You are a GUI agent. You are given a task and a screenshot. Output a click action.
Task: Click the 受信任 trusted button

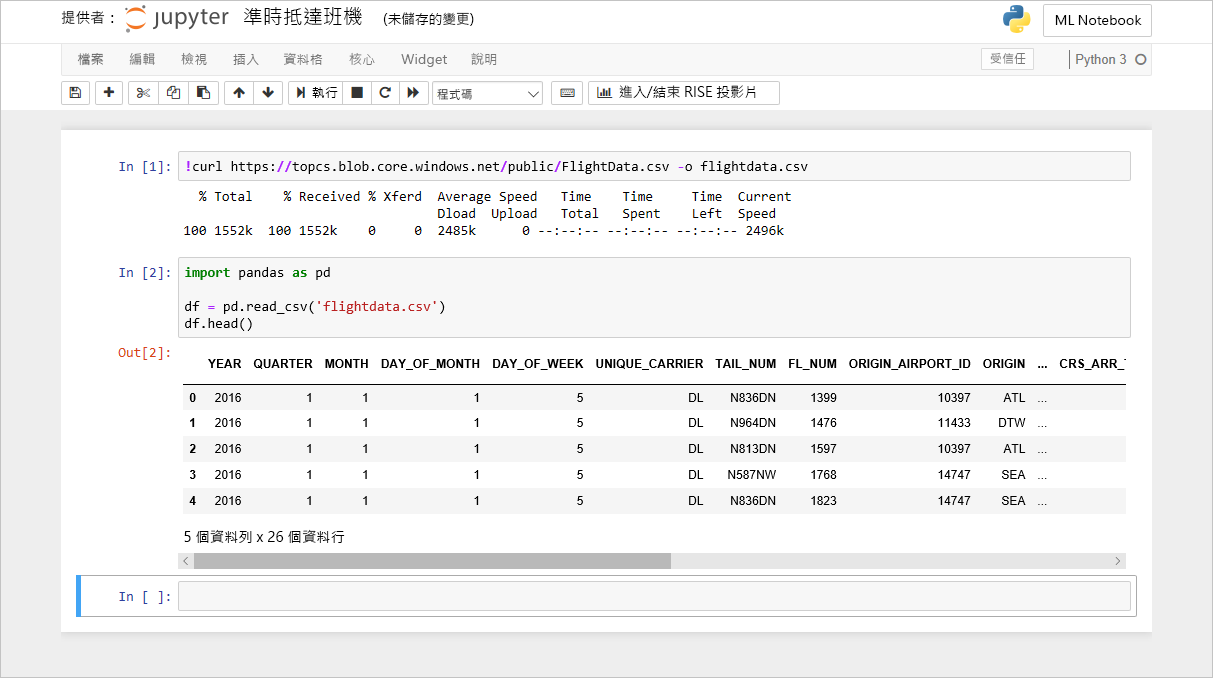coord(1008,59)
